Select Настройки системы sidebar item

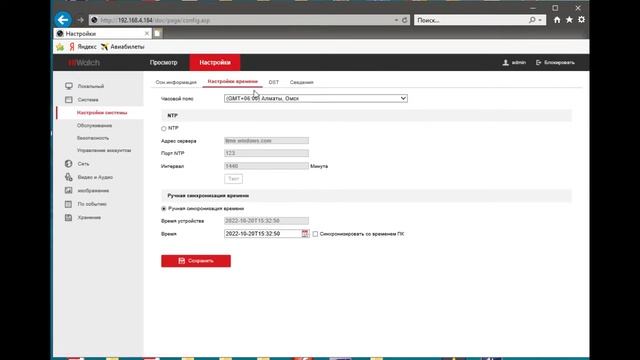tap(102, 113)
